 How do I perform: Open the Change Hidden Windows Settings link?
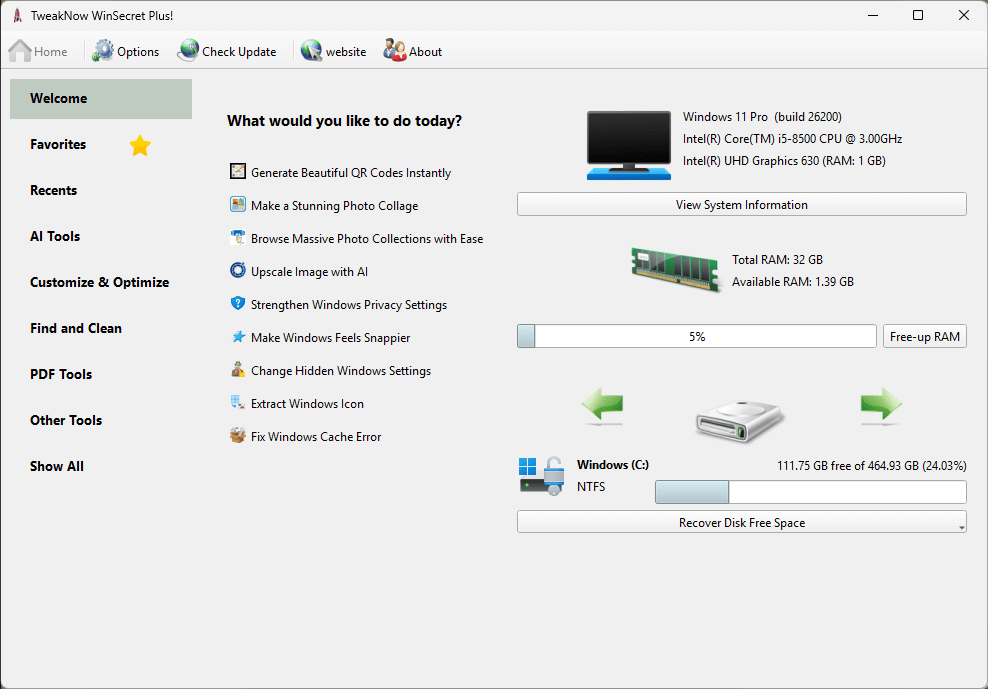(340, 370)
